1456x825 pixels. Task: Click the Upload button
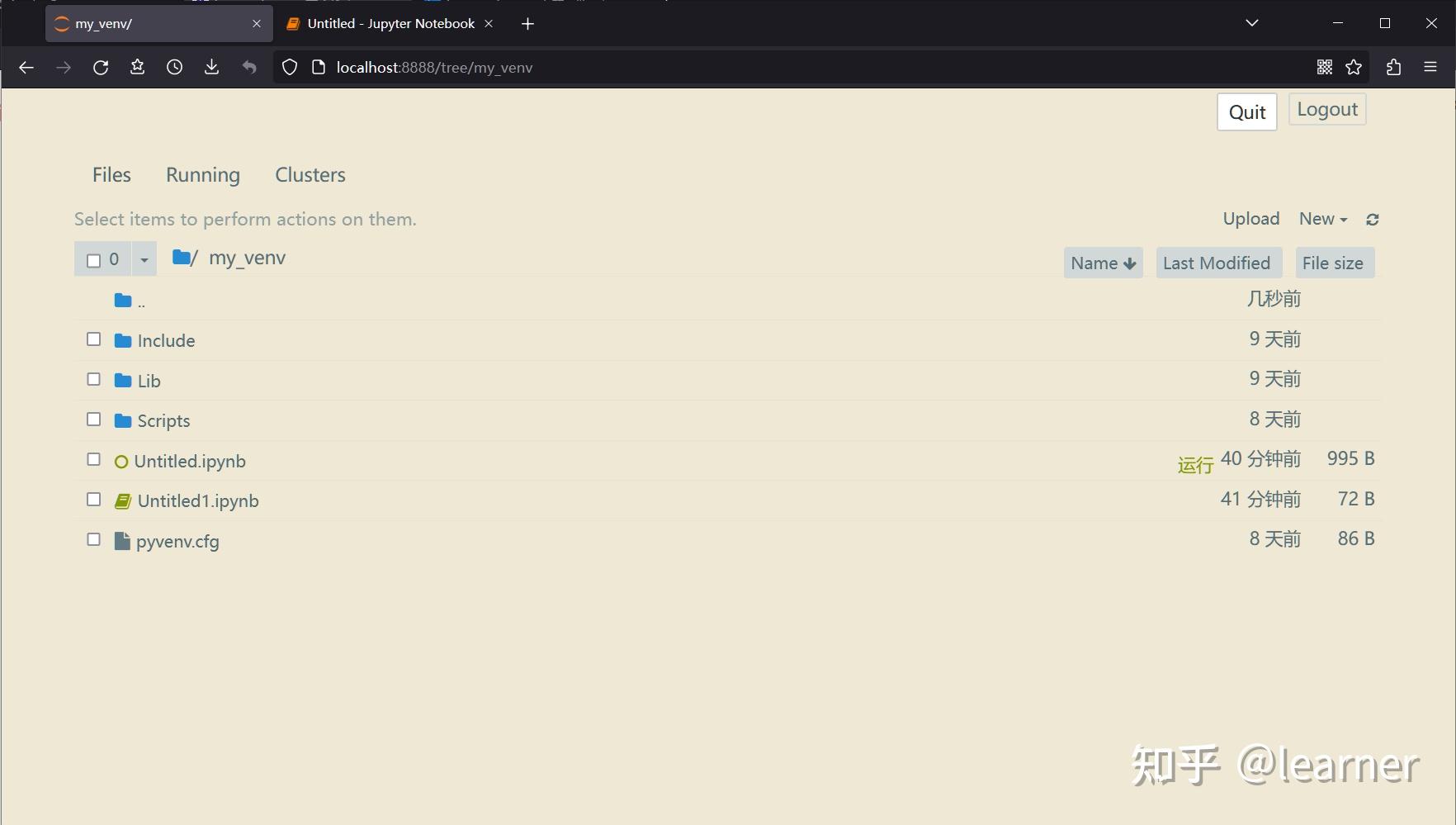click(1251, 219)
